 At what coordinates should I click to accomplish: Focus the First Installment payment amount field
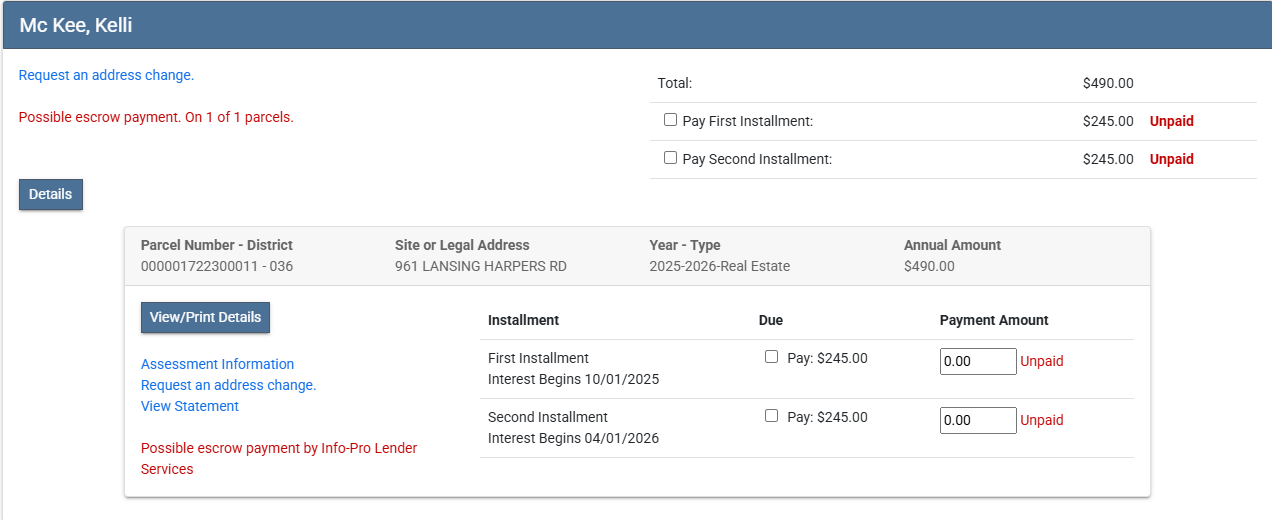point(977,361)
